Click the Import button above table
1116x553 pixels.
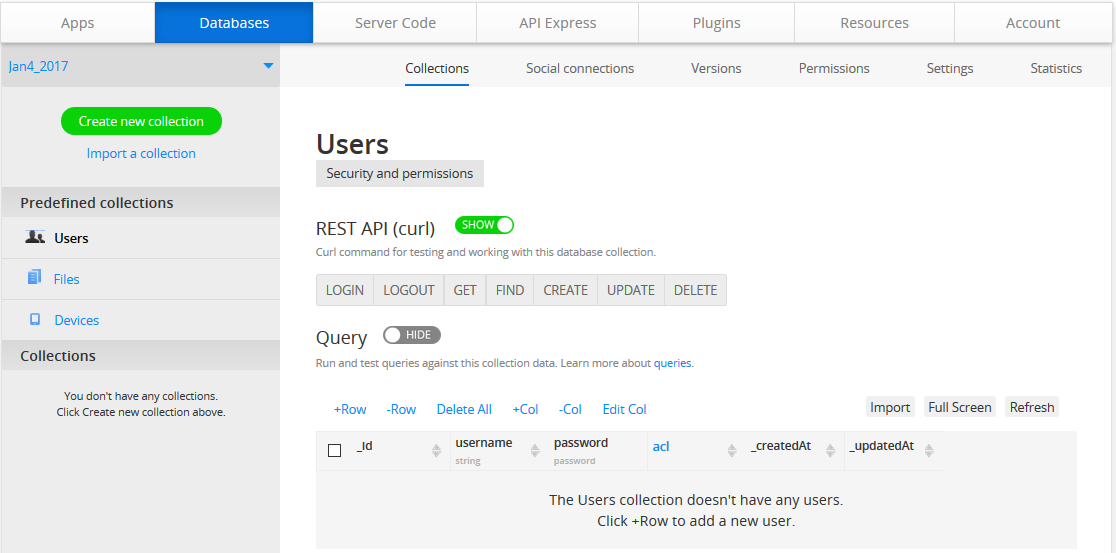pos(890,407)
